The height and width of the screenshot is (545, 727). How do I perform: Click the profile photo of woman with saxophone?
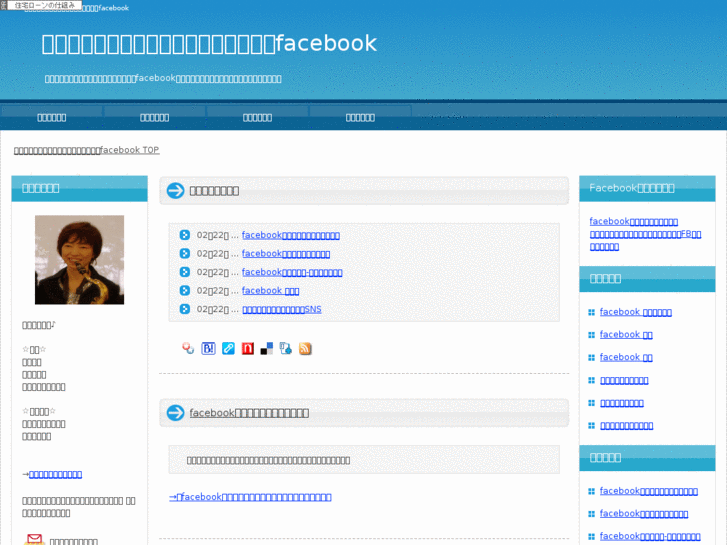tap(79, 260)
